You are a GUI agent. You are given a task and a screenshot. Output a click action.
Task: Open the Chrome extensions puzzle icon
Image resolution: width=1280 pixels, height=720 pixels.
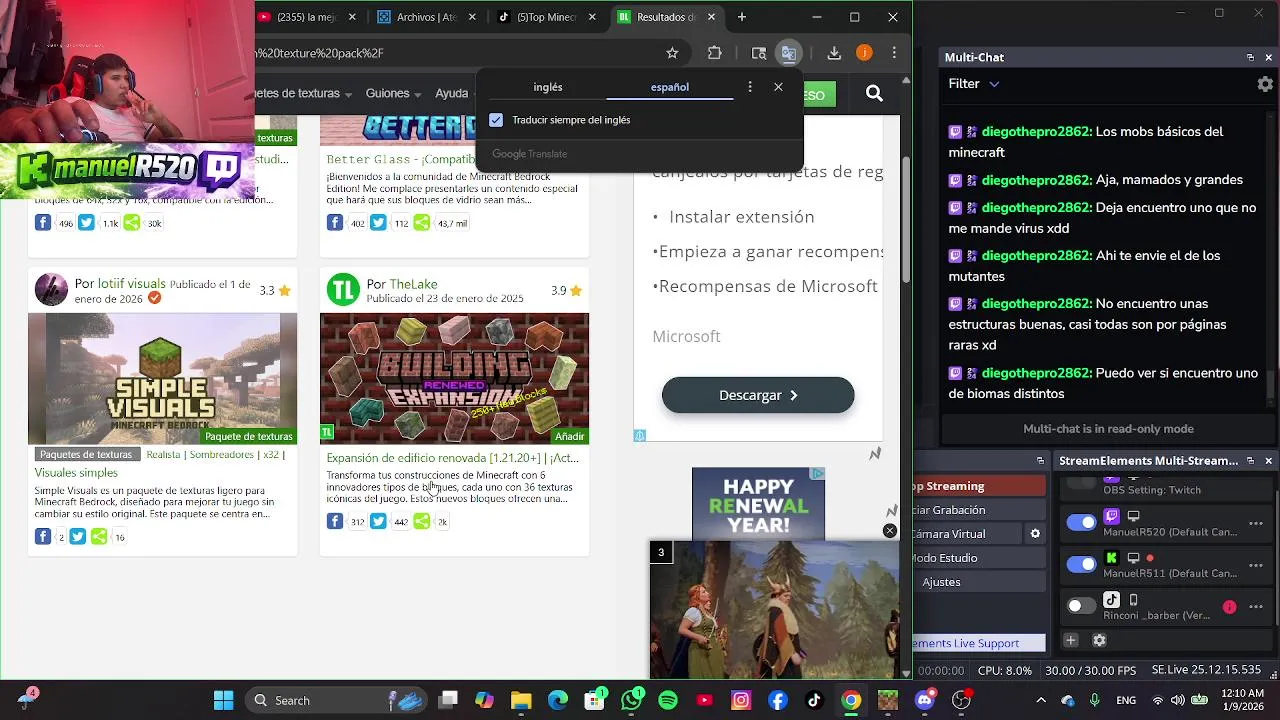coord(714,53)
